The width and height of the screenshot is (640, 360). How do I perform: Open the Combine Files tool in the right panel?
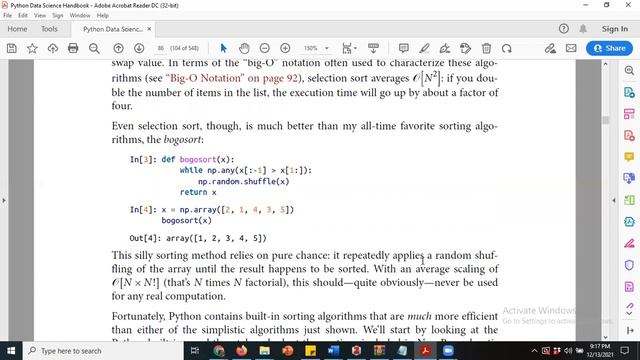point(629,178)
